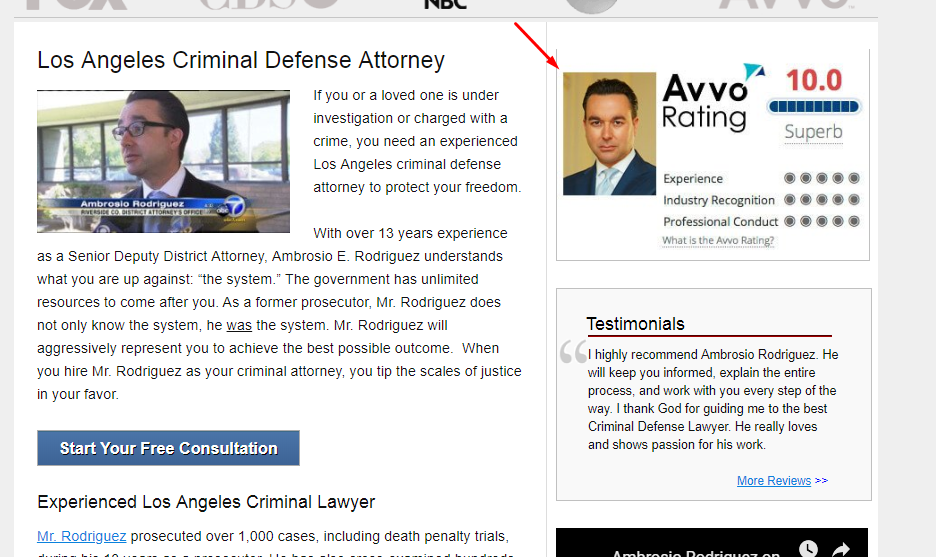Click the Ambrosio Rodriguez news video thumbnail
This screenshot has width=936, height=557.
(x=164, y=161)
